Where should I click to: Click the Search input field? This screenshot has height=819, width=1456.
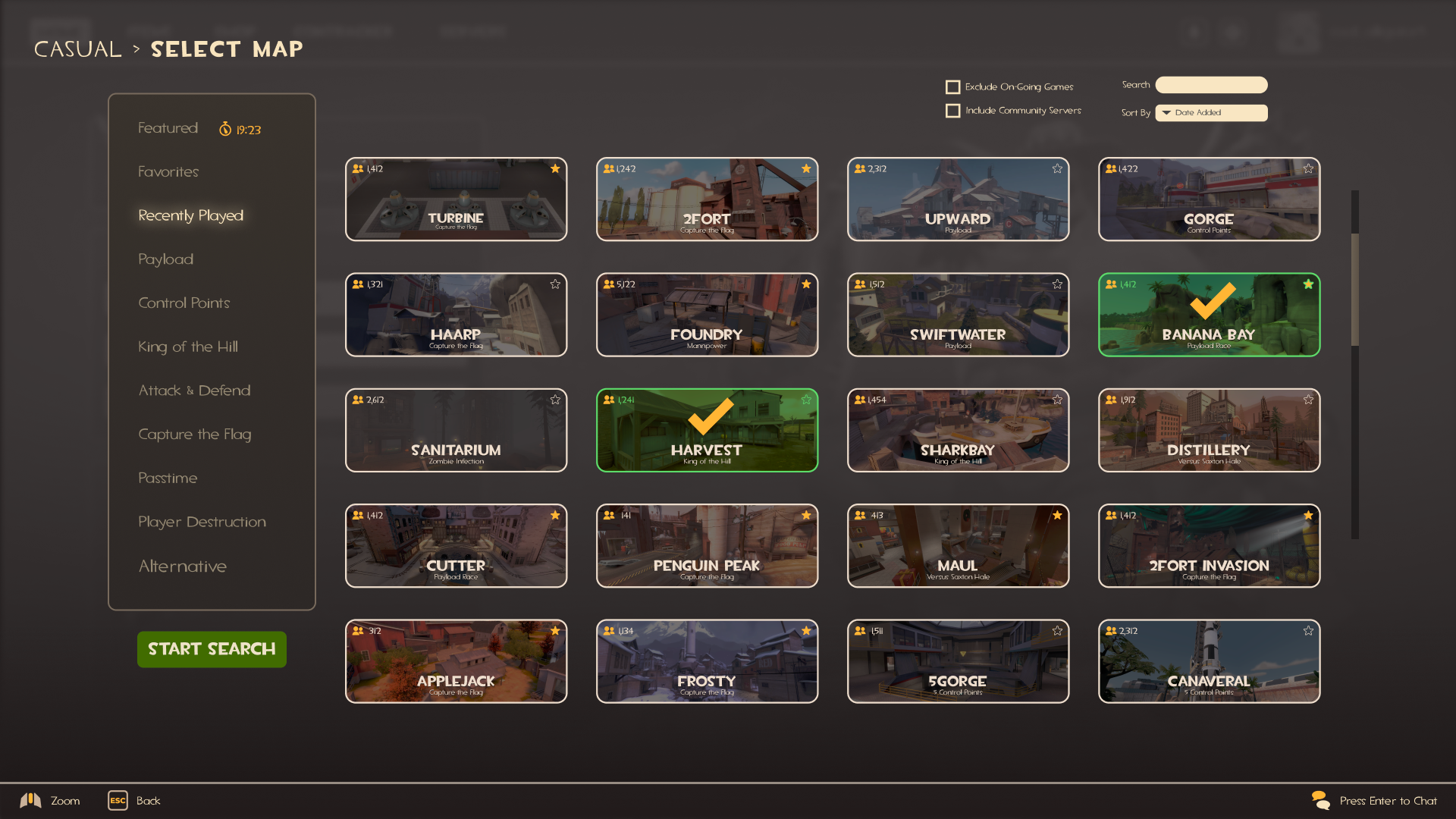coord(1211,85)
